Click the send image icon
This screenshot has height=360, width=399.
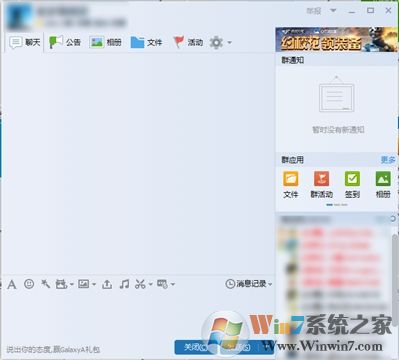click(x=83, y=284)
